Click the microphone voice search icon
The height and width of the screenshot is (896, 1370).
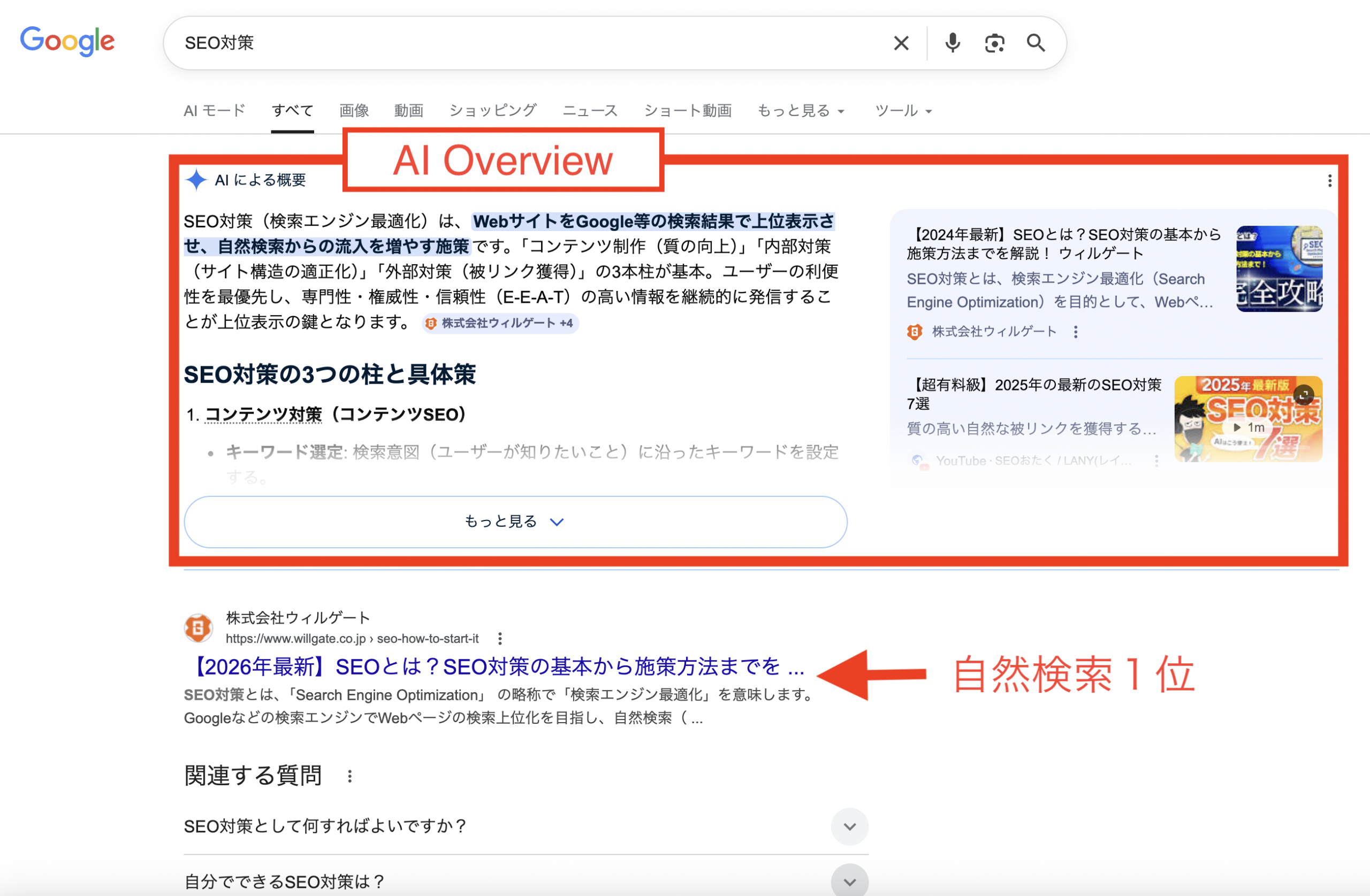pos(953,43)
